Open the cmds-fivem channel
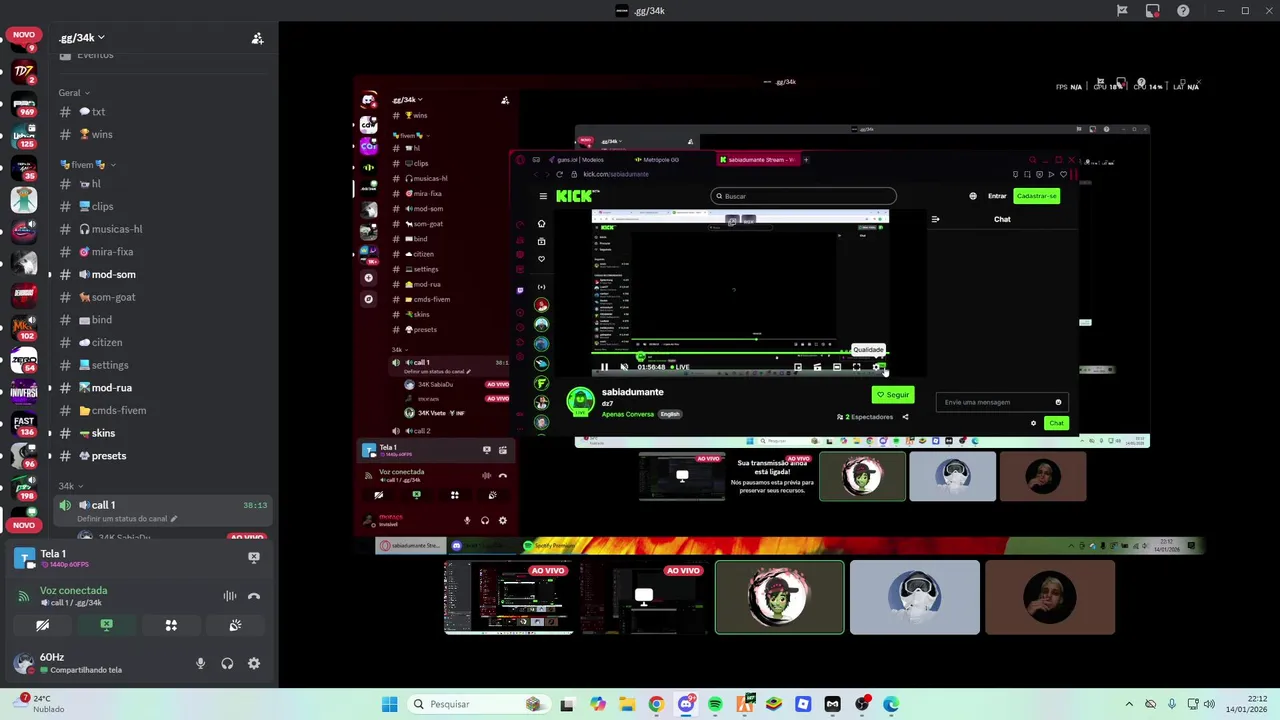 click(x=162, y=410)
